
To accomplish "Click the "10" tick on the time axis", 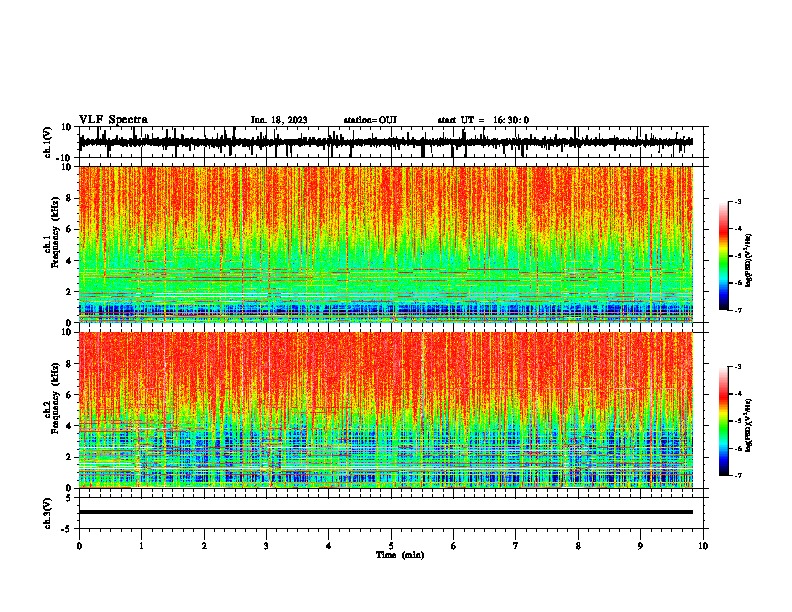I will click(703, 546).
